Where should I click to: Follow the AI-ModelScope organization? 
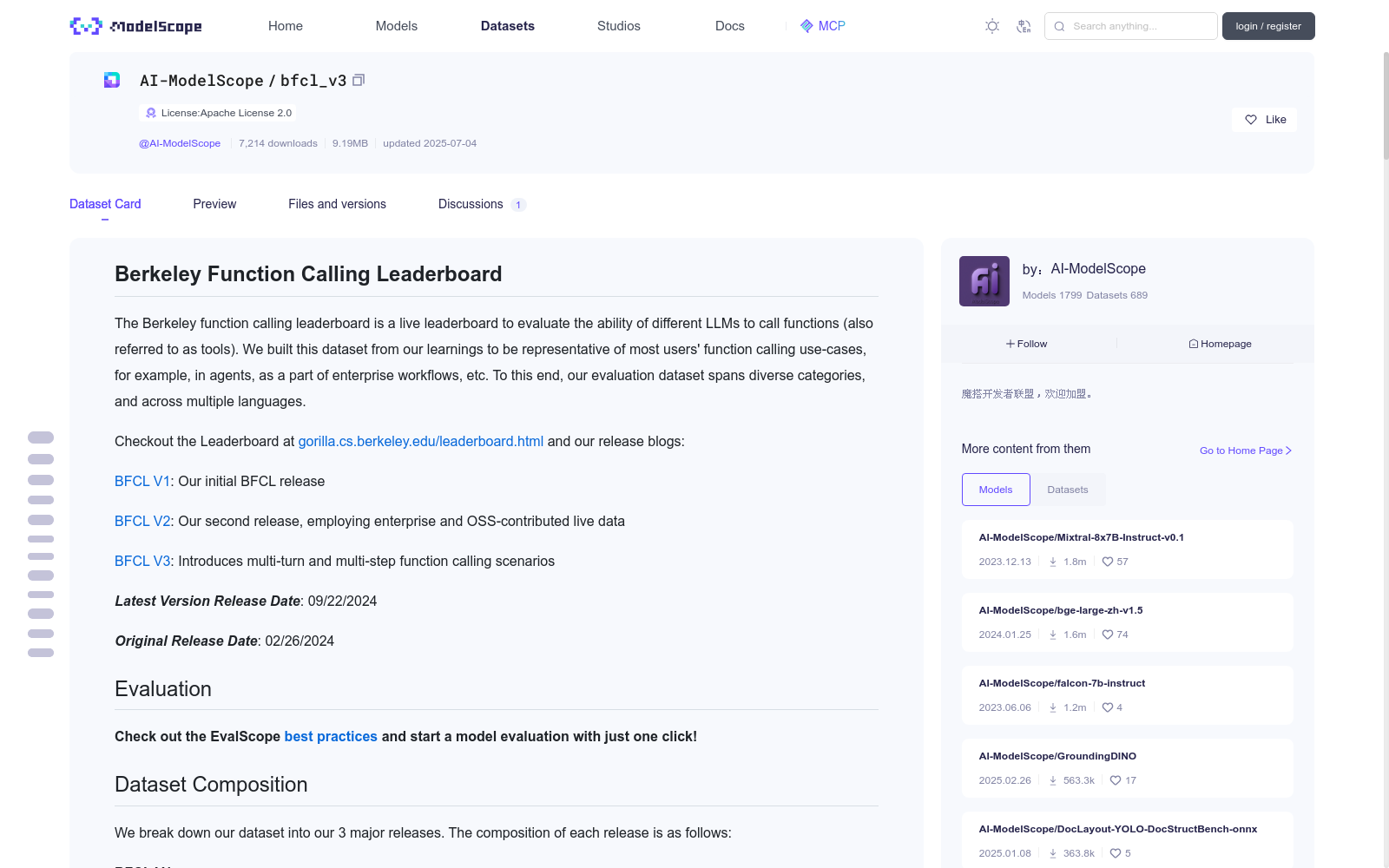[1027, 344]
